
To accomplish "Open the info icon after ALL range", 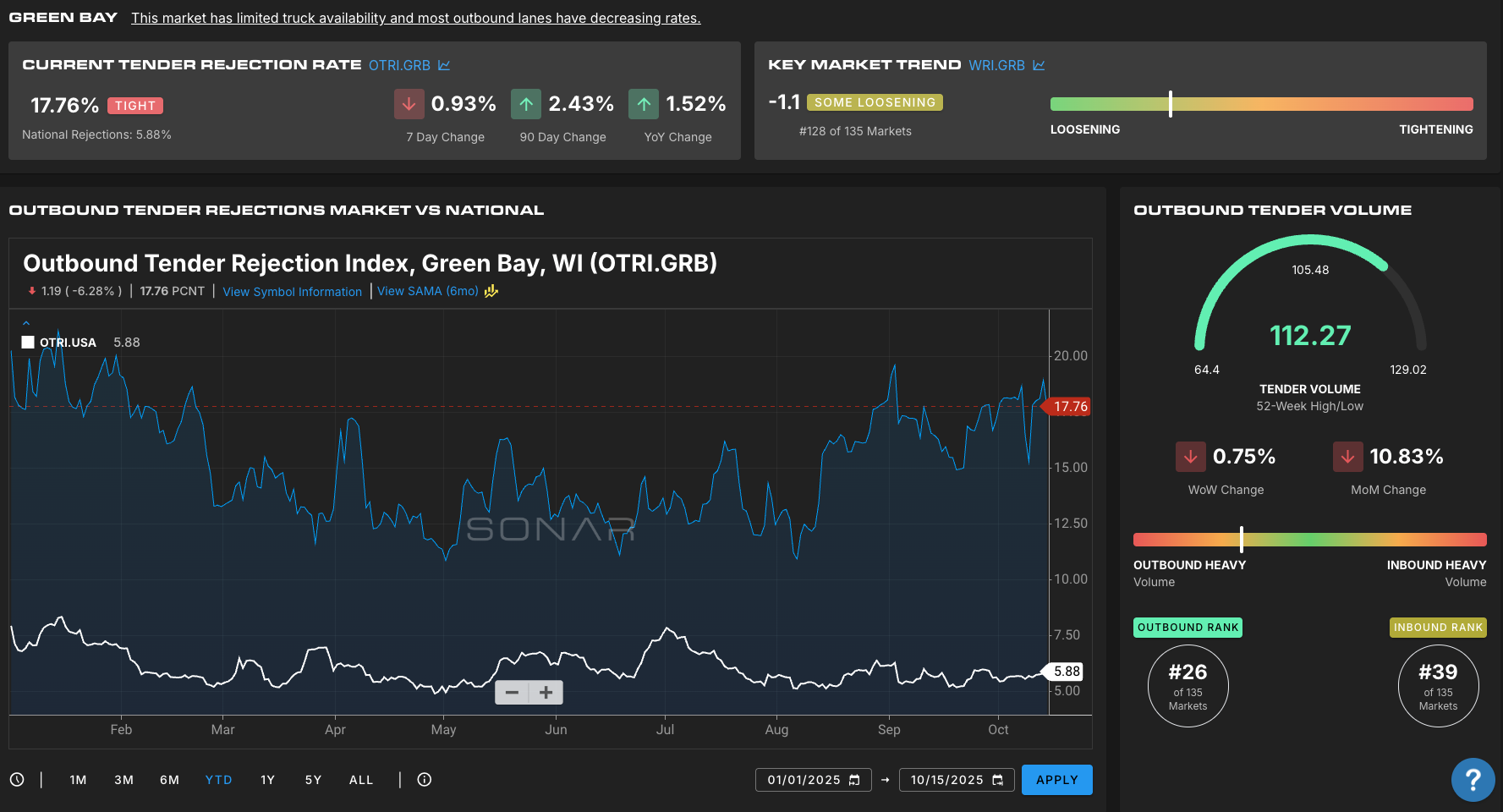I will [425, 780].
